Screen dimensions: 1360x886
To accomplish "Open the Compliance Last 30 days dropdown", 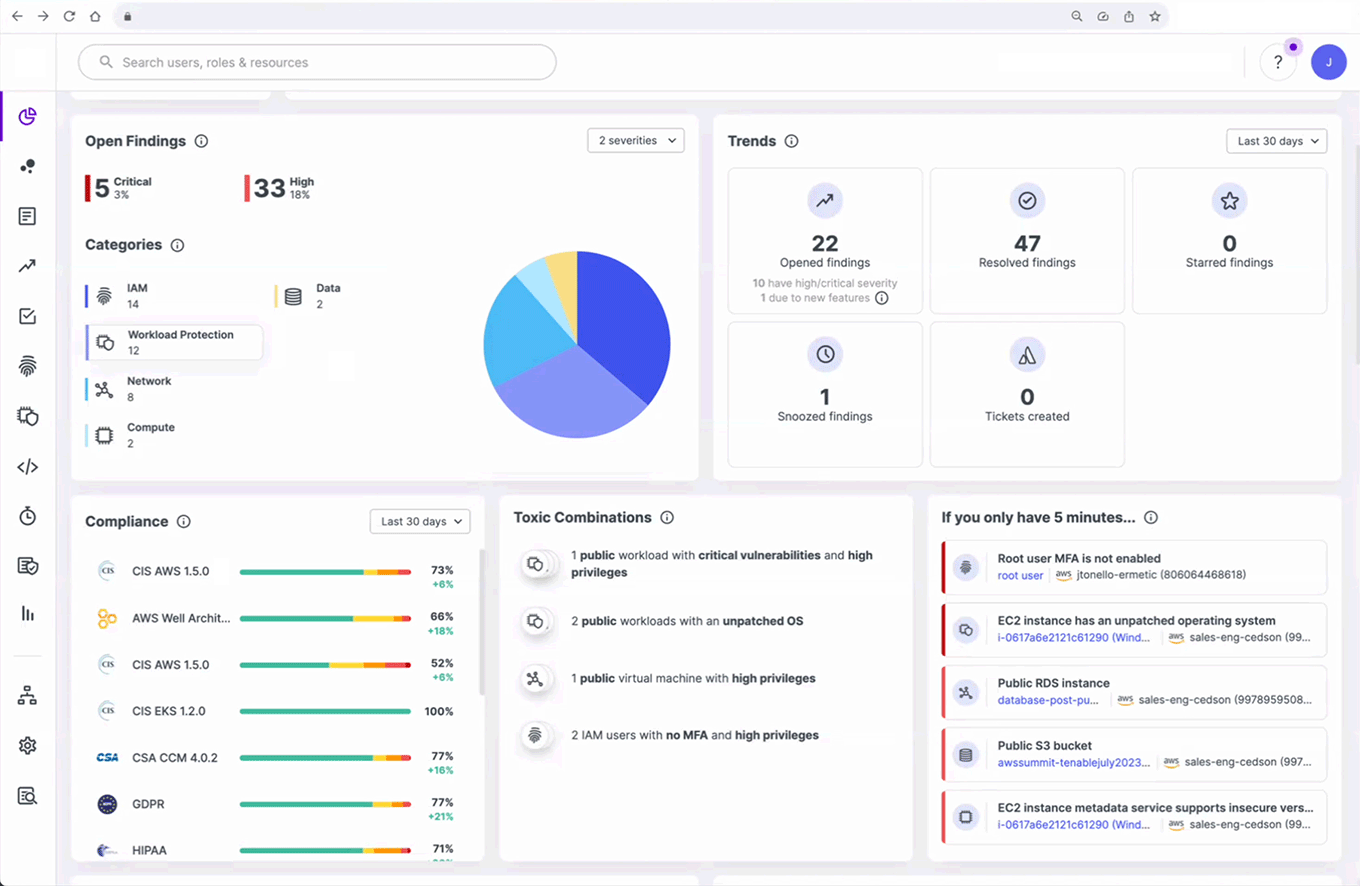I will (420, 521).
